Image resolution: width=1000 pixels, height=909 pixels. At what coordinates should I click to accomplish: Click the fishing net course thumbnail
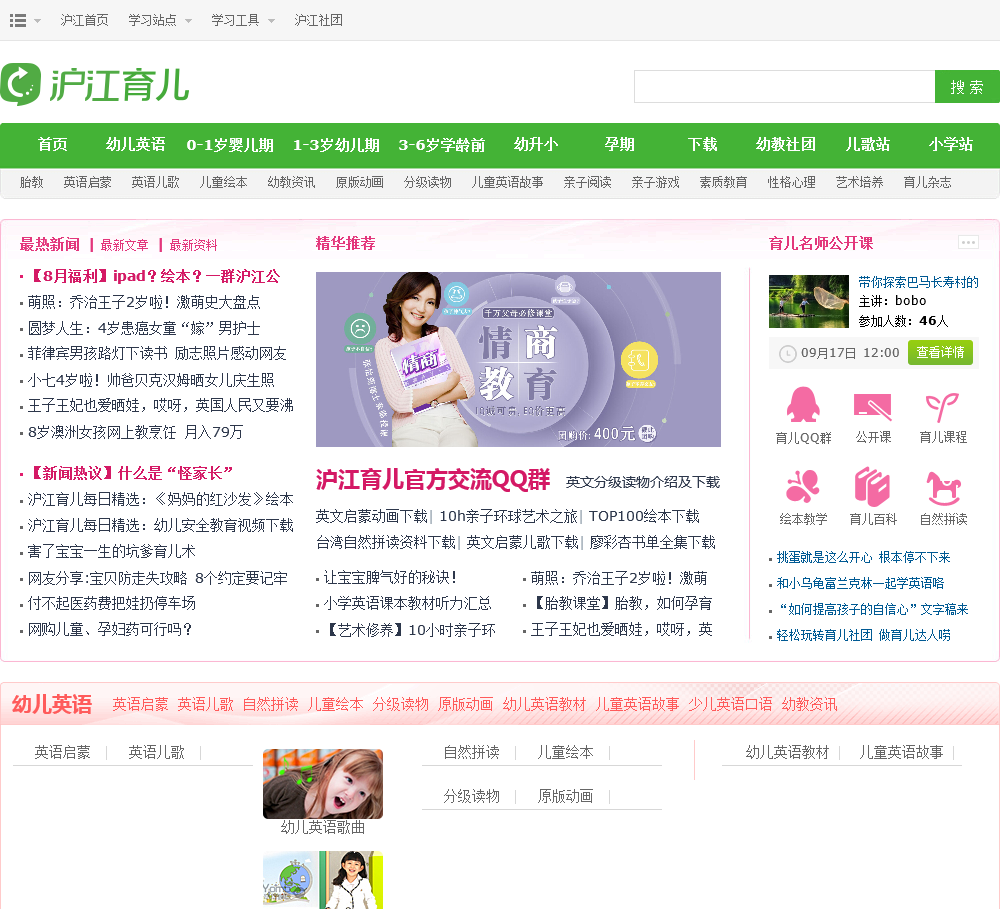(x=809, y=301)
